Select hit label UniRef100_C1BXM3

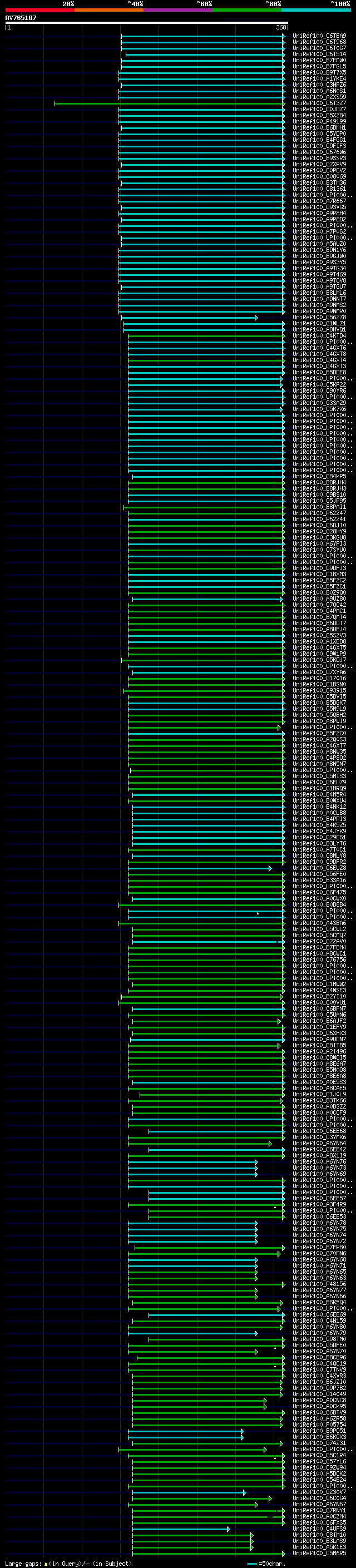[x=319, y=574]
